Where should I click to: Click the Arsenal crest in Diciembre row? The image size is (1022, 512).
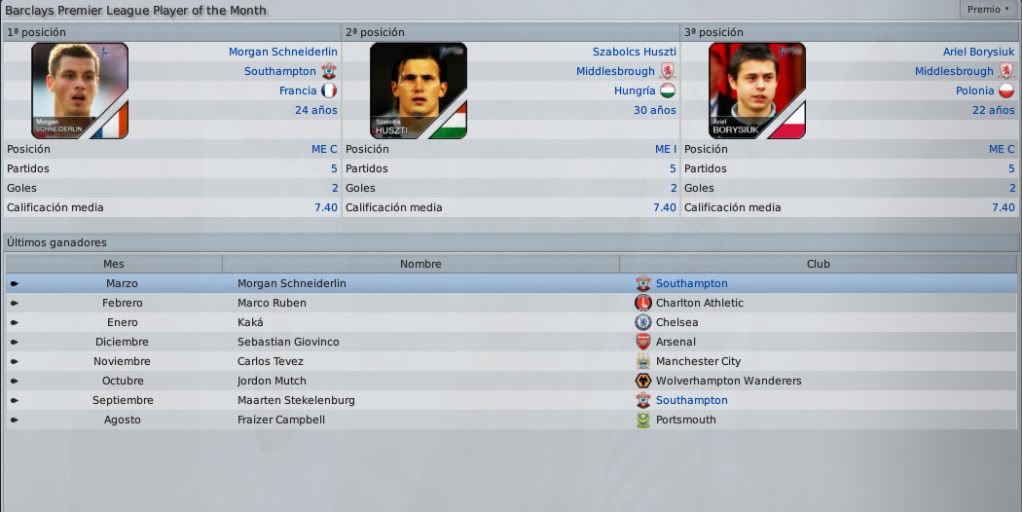point(643,342)
